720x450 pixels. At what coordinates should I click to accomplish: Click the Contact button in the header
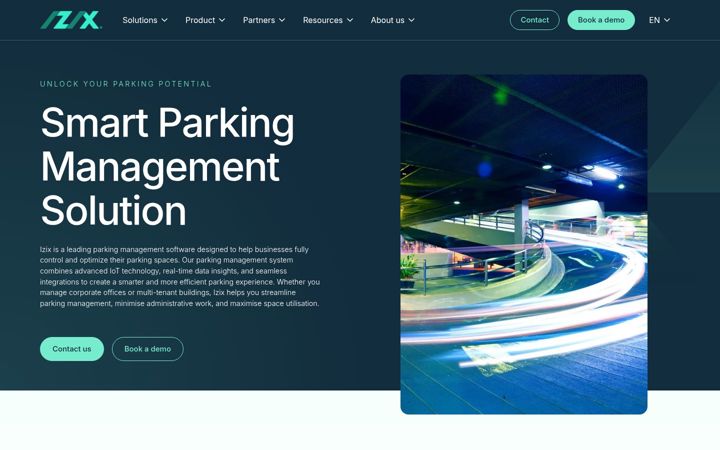click(x=534, y=20)
